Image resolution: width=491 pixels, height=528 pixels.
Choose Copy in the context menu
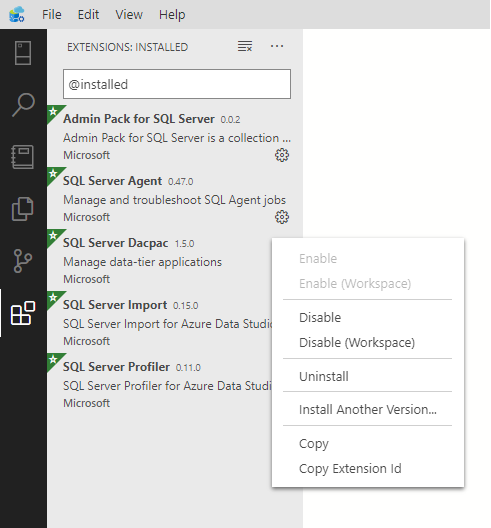click(368, 443)
